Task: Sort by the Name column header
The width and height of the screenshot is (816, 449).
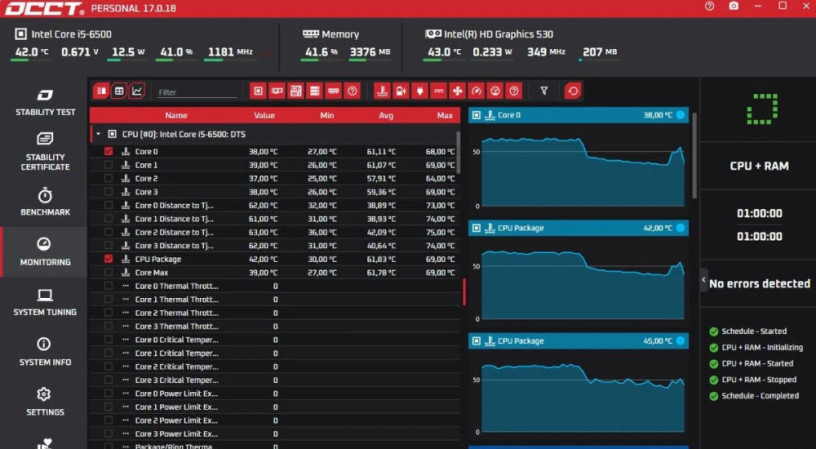Action: (x=176, y=116)
